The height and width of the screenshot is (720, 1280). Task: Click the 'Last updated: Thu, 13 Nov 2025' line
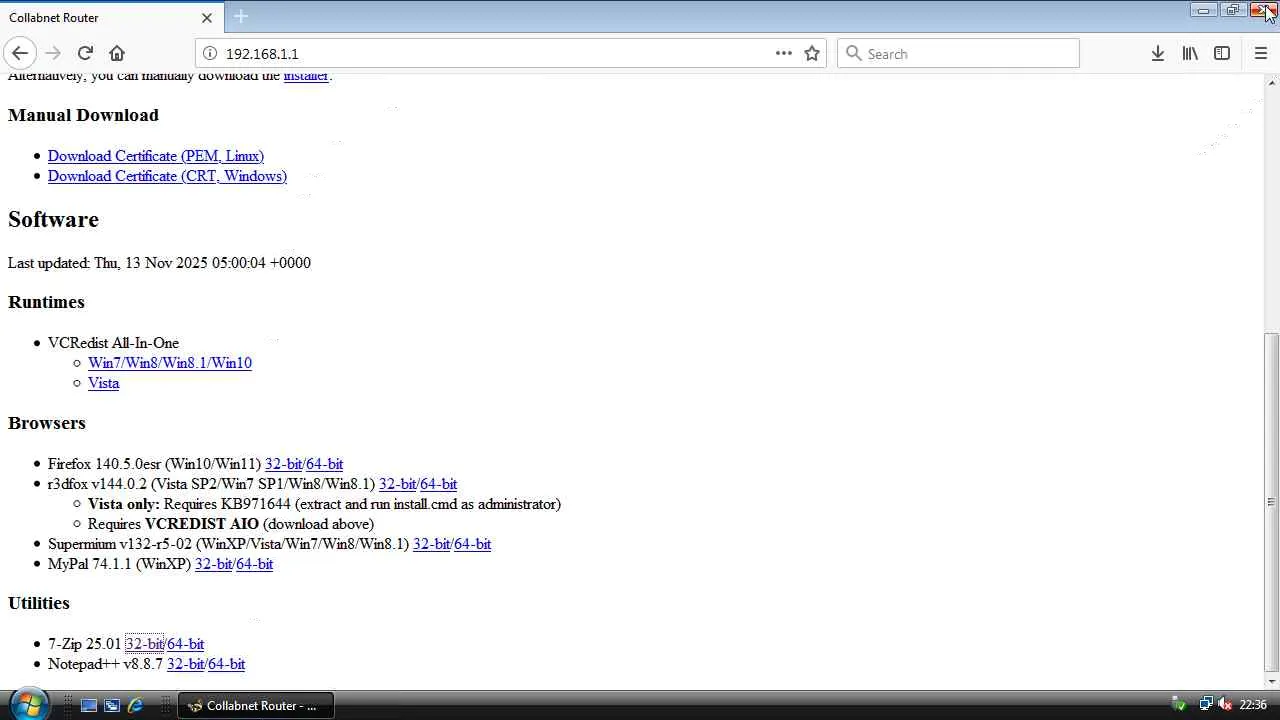coord(159,263)
